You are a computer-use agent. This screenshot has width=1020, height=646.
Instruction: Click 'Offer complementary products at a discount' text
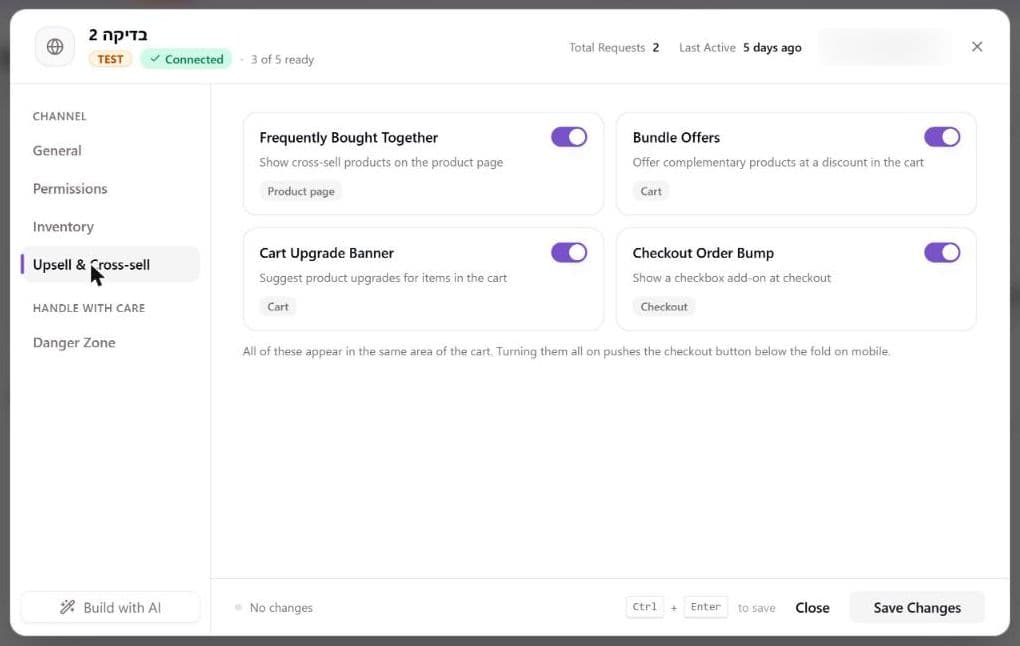[778, 162]
